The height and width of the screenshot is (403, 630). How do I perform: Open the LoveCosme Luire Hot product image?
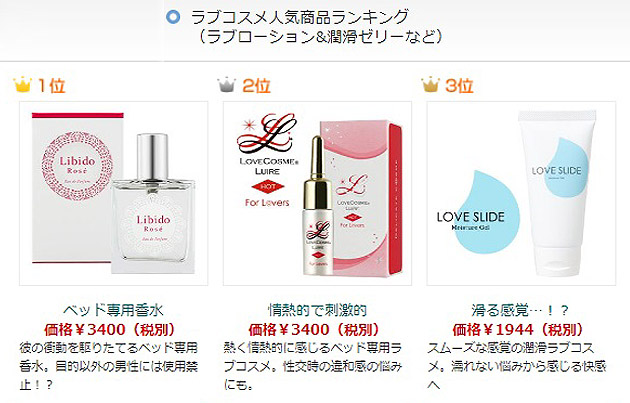(x=317, y=193)
